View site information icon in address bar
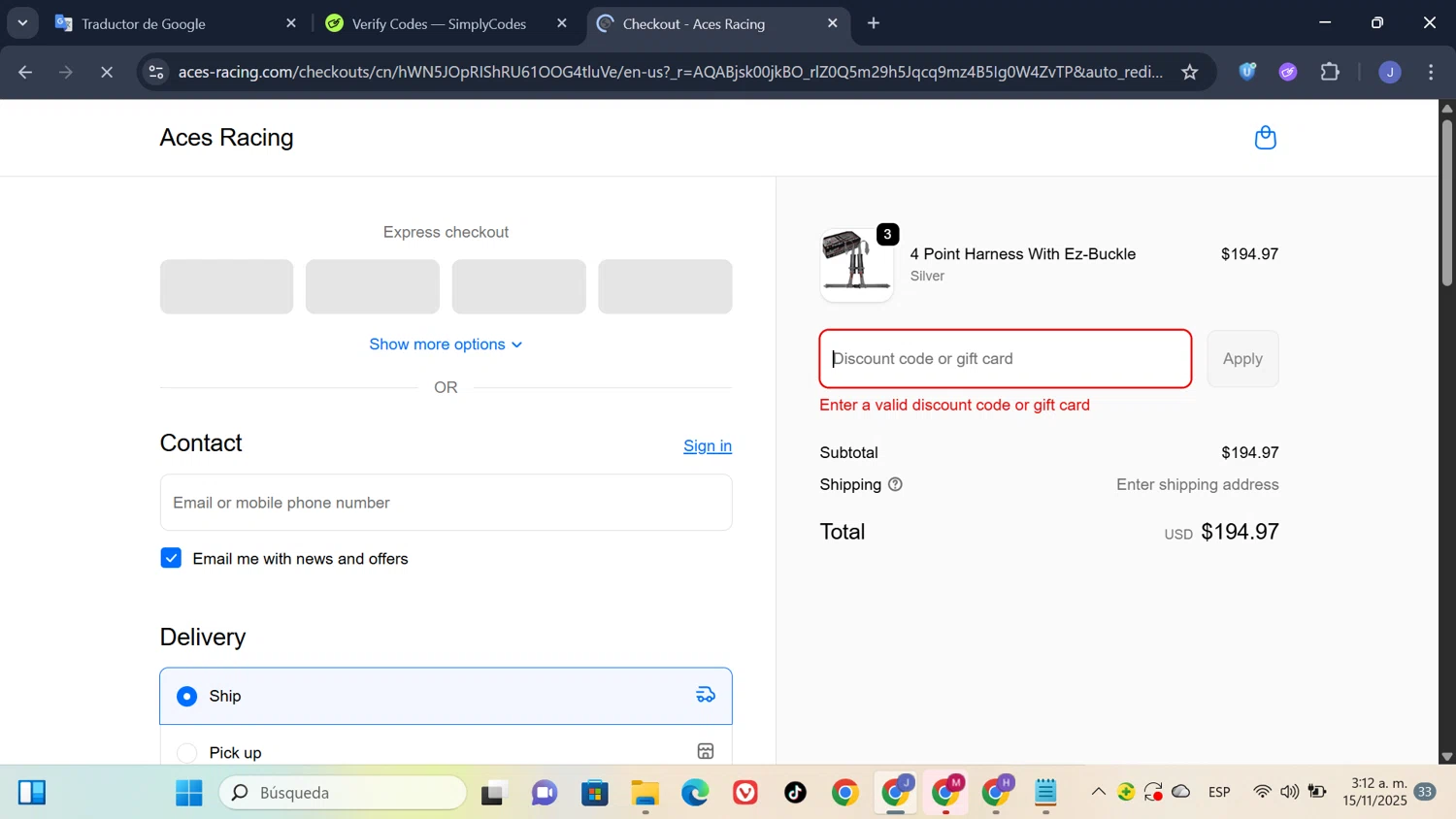This screenshot has height=819, width=1456. pos(155,72)
